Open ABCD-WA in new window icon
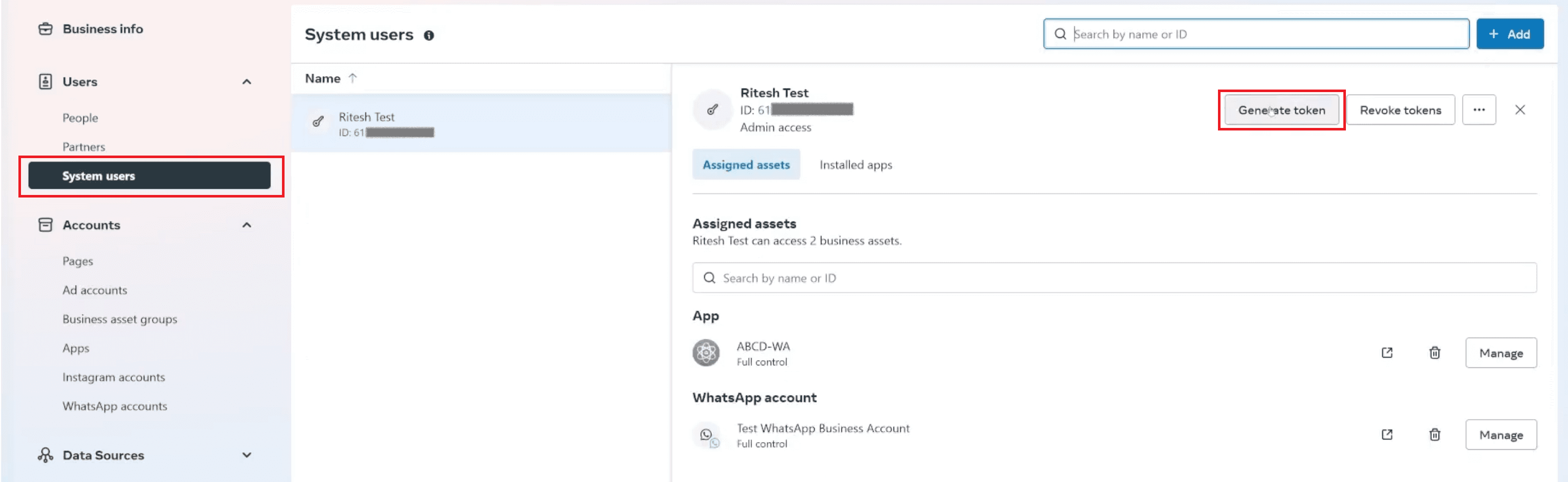Viewport: 1568px width, 482px height. 1387,353
